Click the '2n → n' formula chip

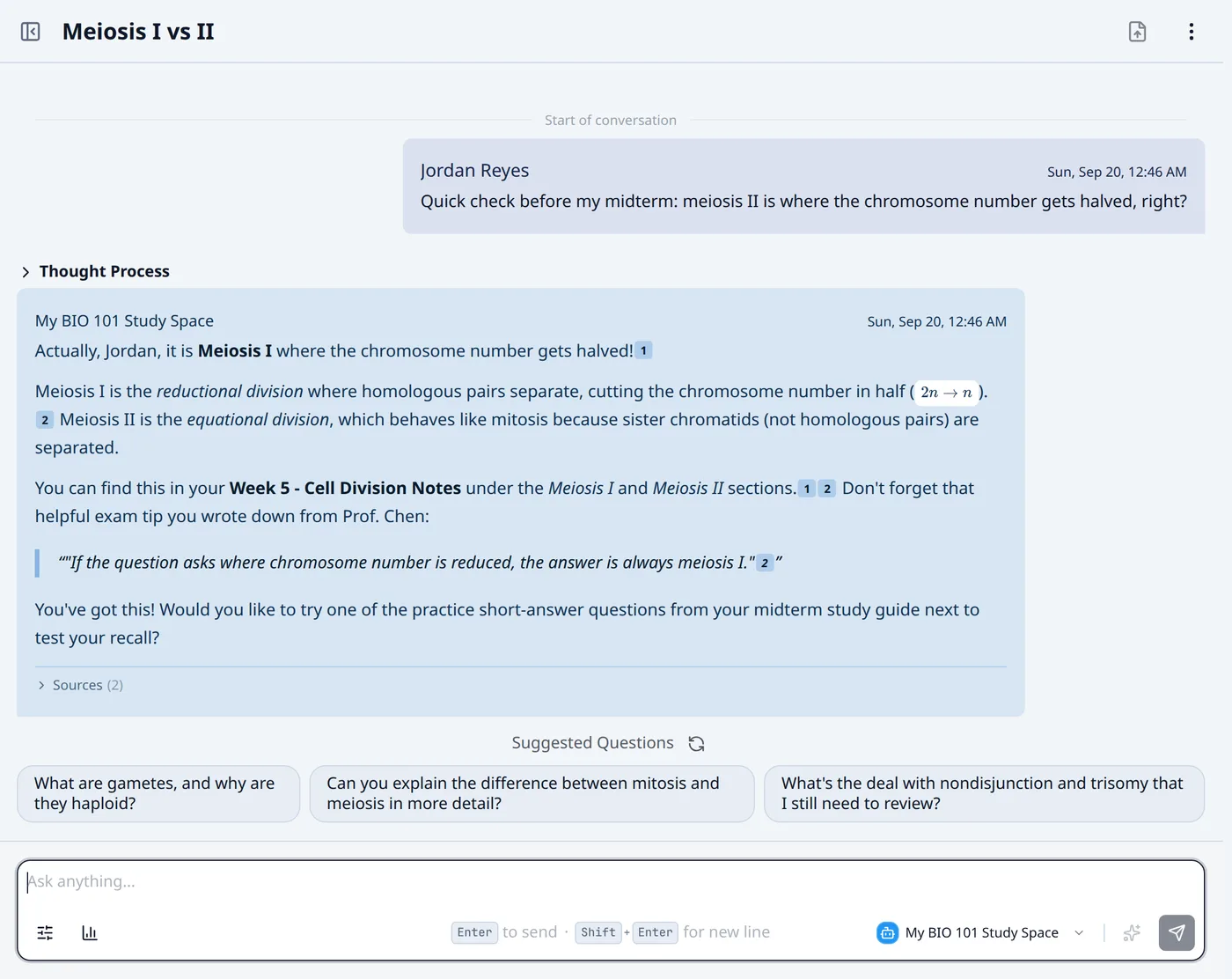click(947, 393)
